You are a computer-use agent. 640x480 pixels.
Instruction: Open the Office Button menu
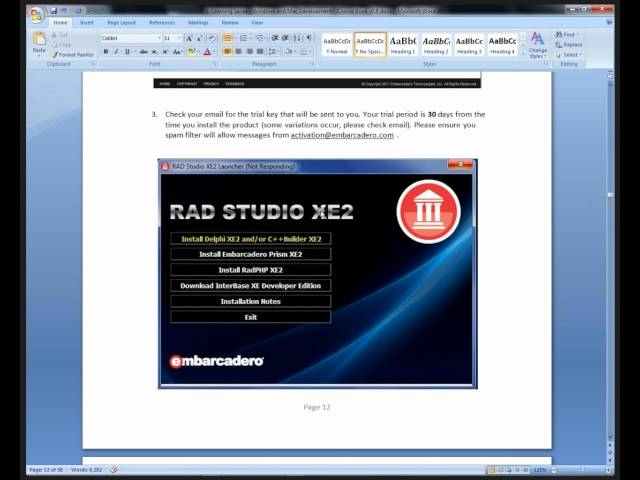coord(37,16)
